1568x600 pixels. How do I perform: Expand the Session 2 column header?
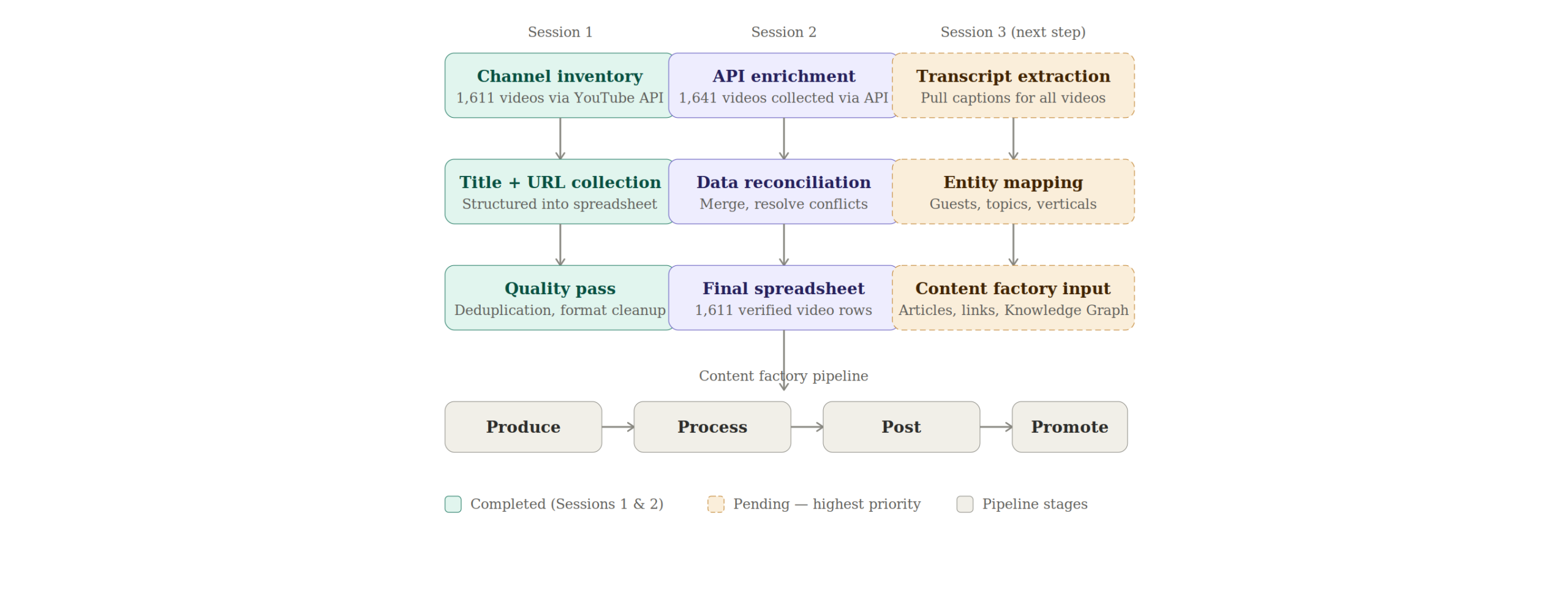click(x=784, y=31)
